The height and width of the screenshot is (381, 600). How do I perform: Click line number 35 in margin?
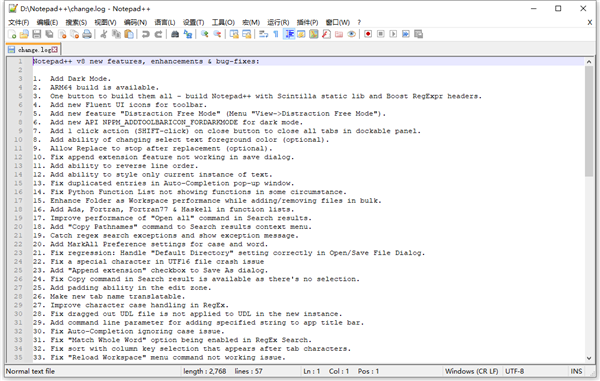point(18,358)
